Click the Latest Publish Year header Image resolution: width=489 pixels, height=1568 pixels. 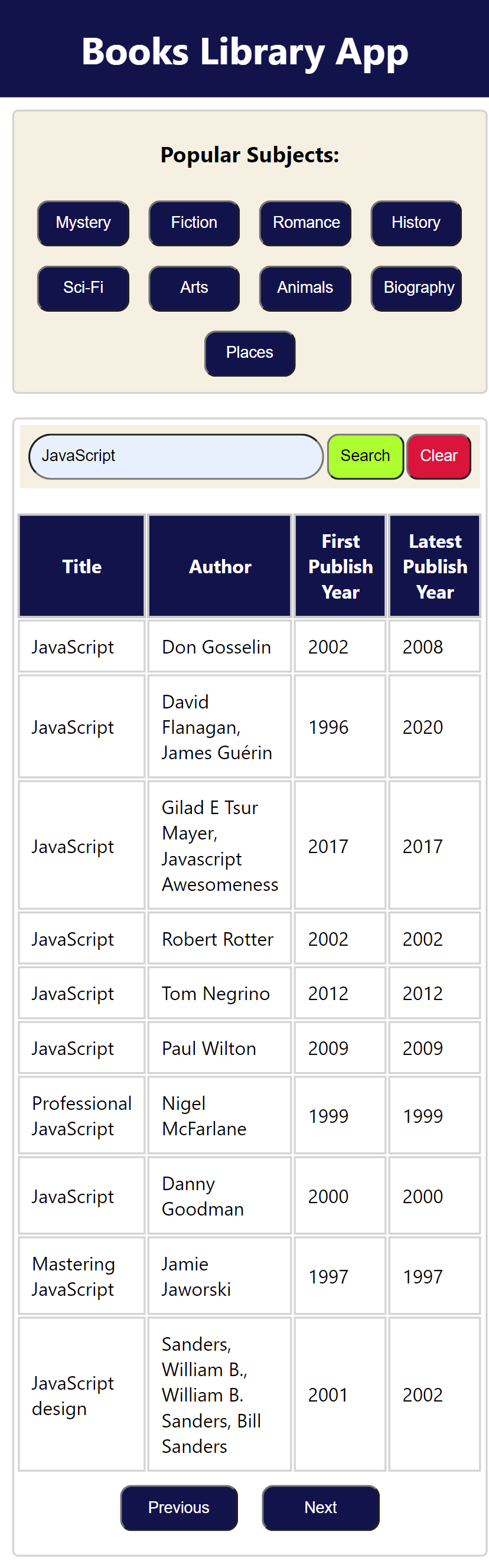[x=435, y=566]
